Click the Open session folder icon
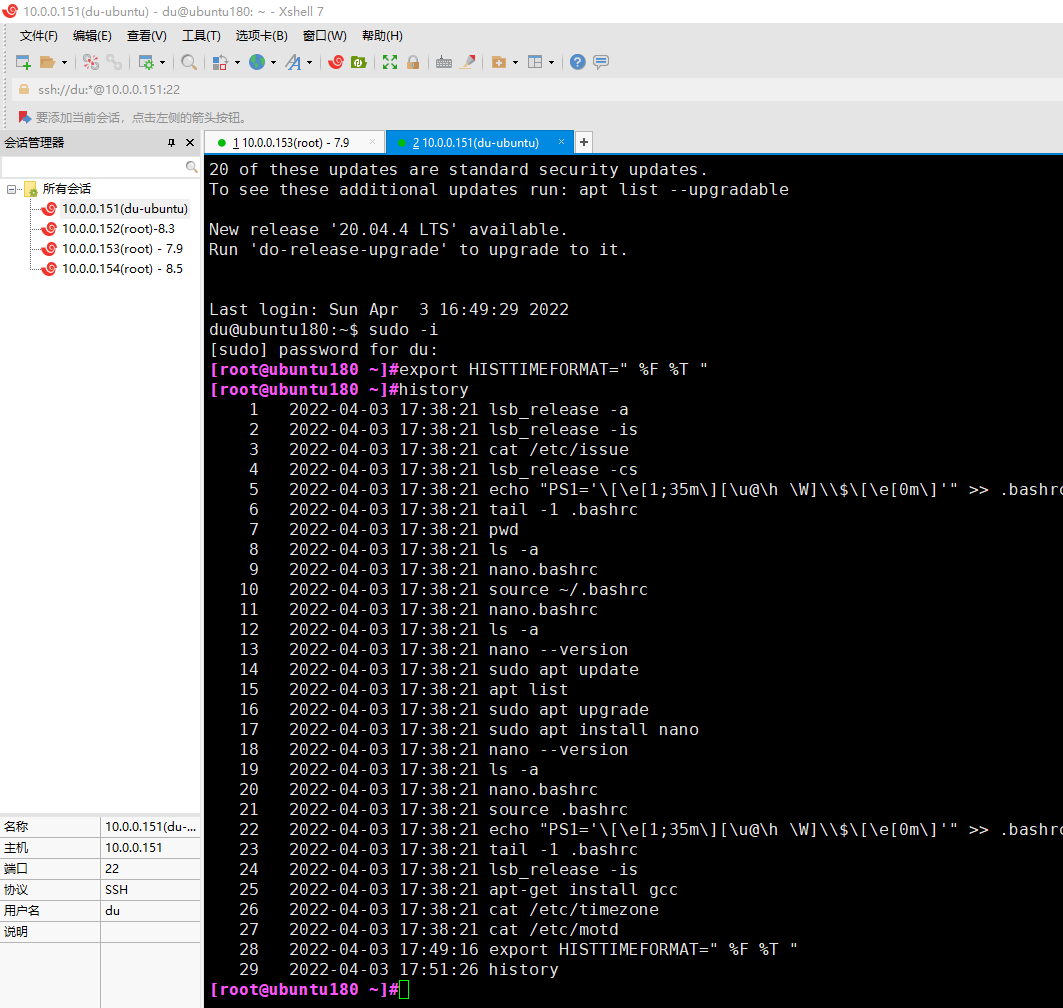 click(47, 62)
